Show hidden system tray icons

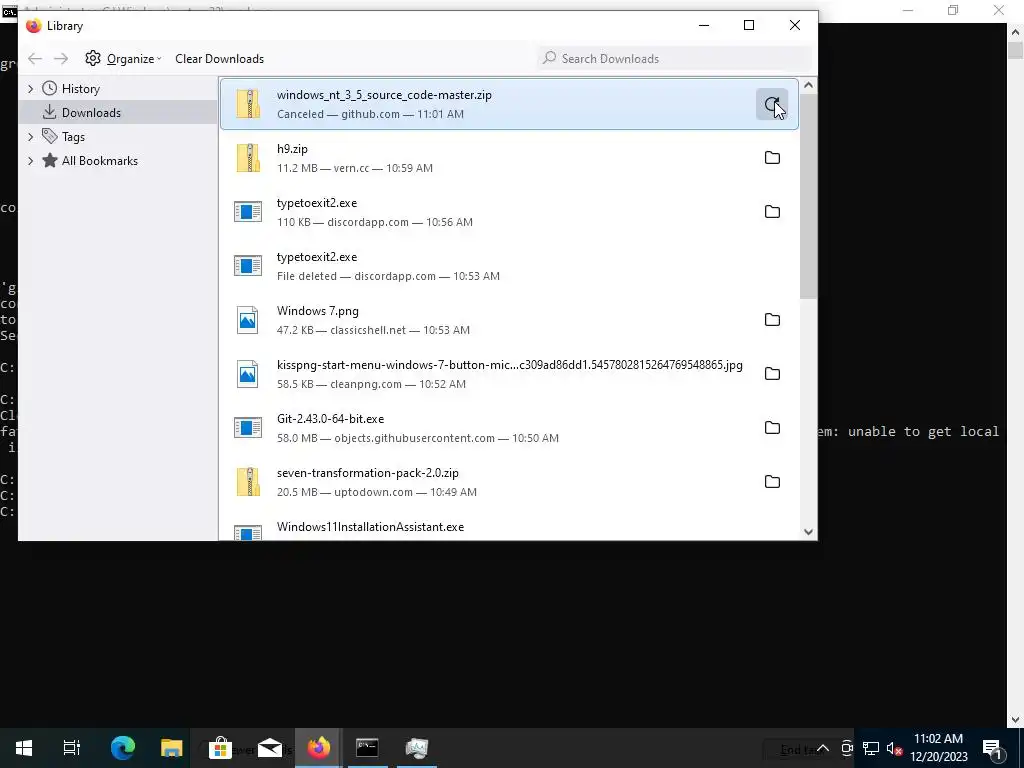coord(823,748)
